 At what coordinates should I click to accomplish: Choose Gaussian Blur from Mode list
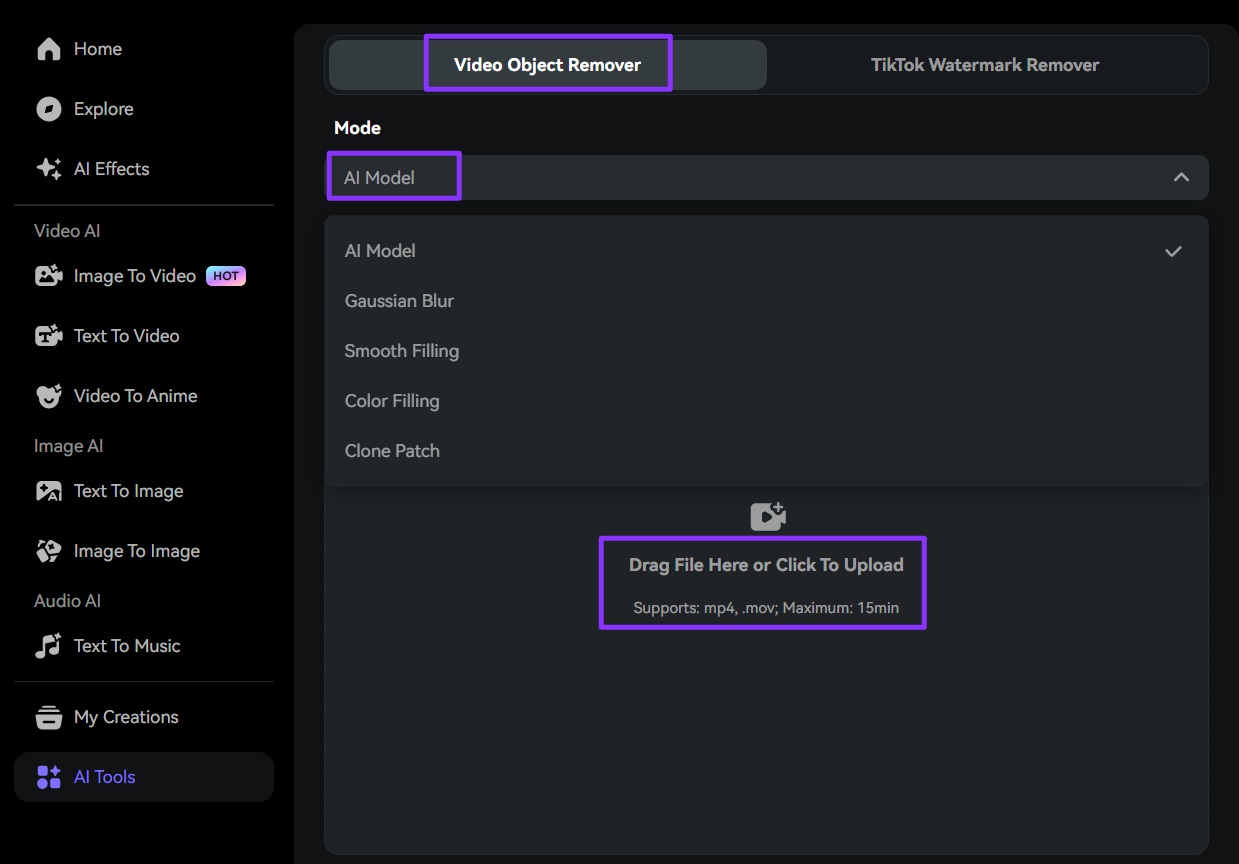pyautogui.click(x=399, y=301)
